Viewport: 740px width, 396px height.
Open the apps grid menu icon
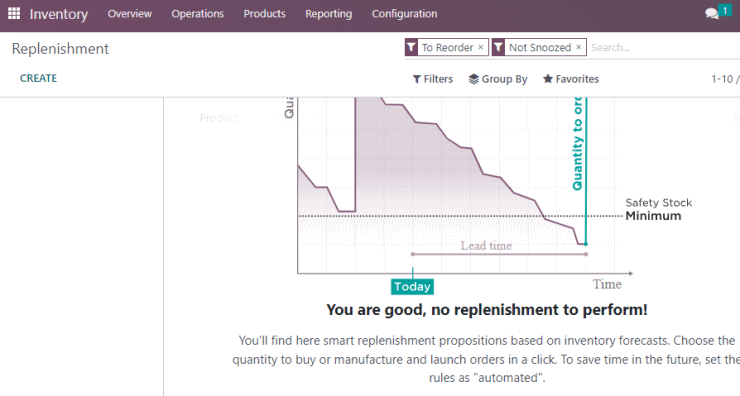tap(14, 14)
